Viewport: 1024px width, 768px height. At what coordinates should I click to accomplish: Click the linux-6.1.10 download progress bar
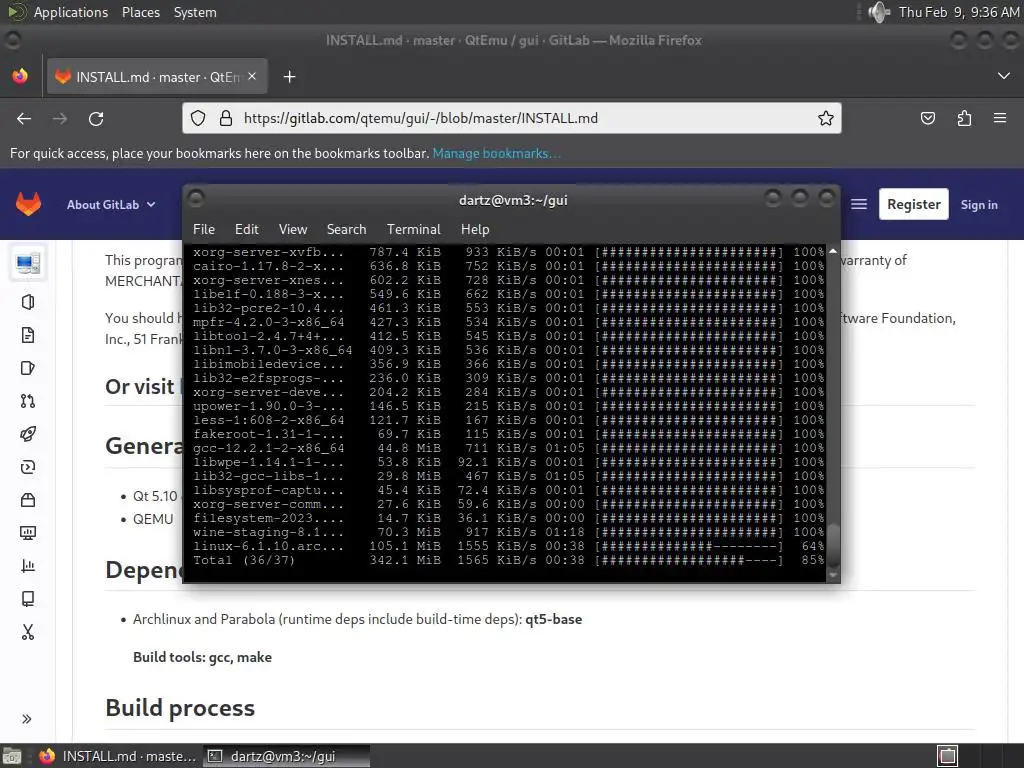689,546
